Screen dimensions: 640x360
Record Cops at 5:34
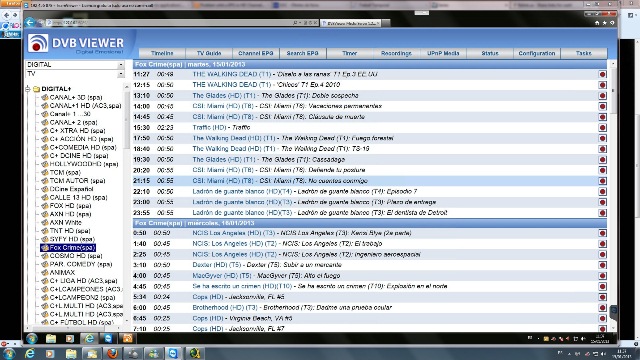(x=602, y=297)
